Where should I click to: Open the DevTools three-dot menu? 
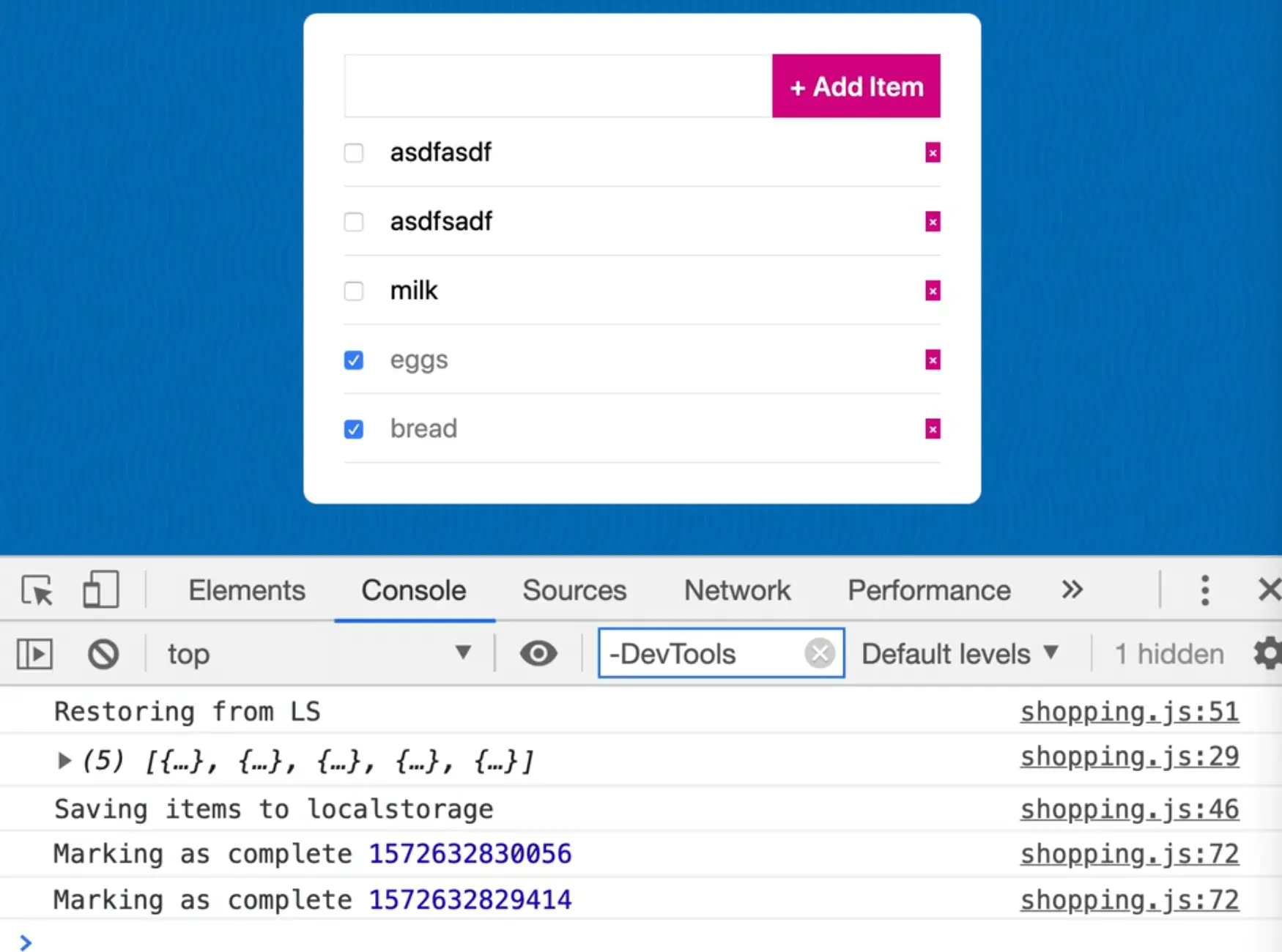coord(1204,590)
